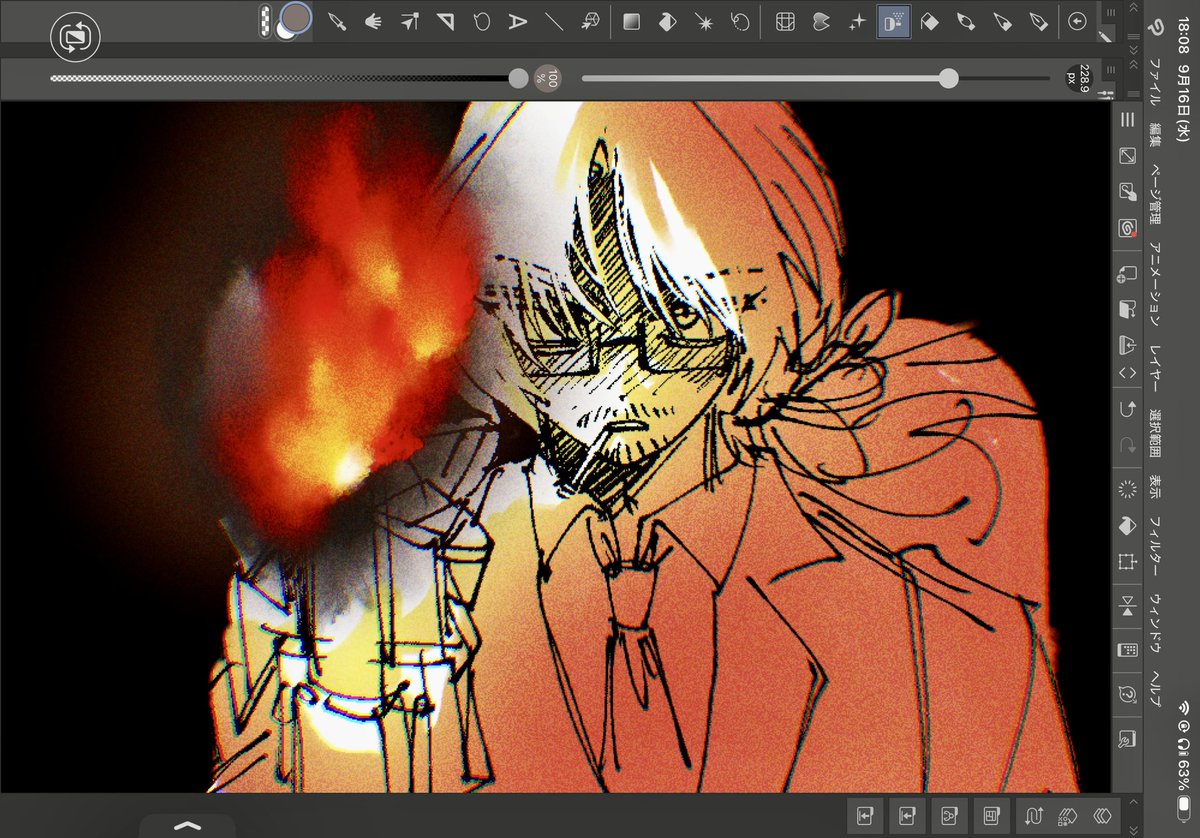Click the redo arrow icon
The image size is (1200, 838).
pyautogui.click(x=1127, y=445)
